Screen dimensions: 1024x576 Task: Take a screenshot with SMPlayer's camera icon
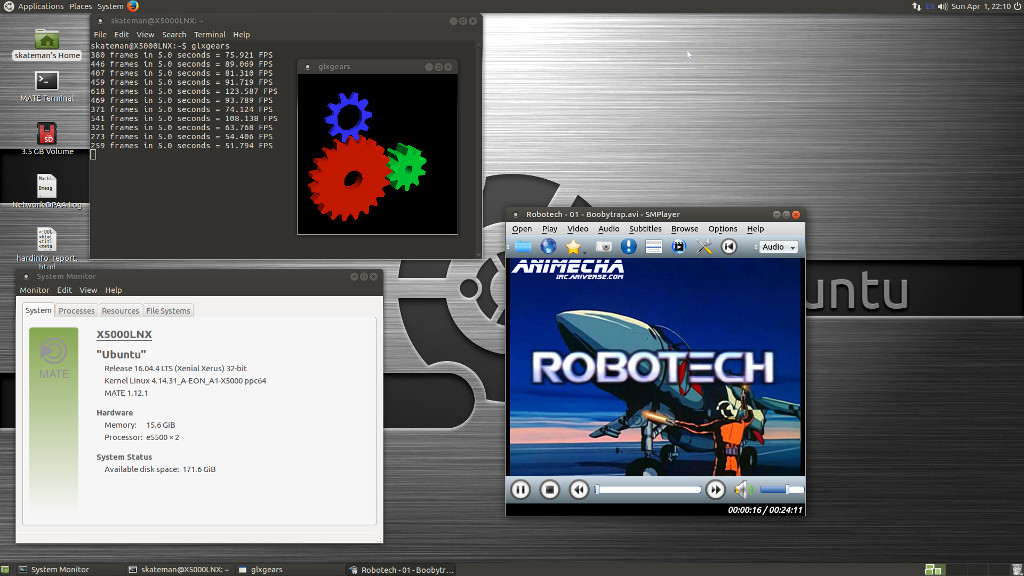603,246
